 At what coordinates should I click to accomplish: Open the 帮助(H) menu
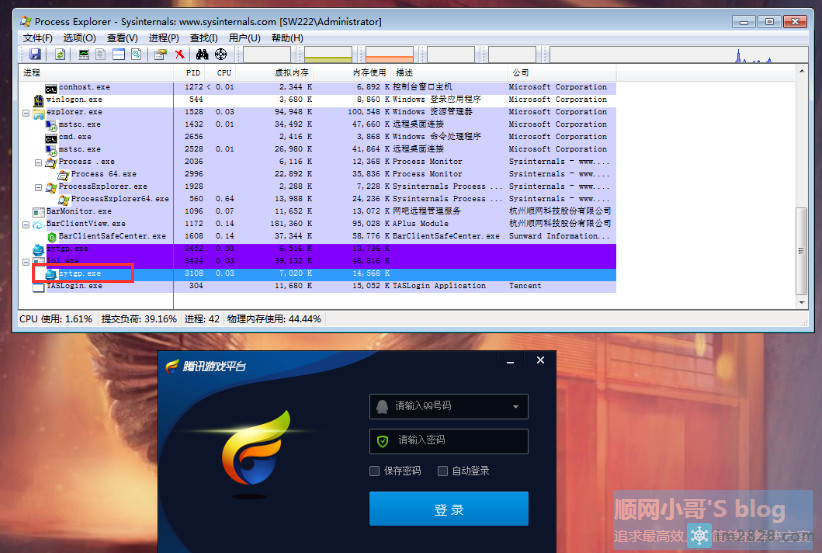pyautogui.click(x=287, y=38)
